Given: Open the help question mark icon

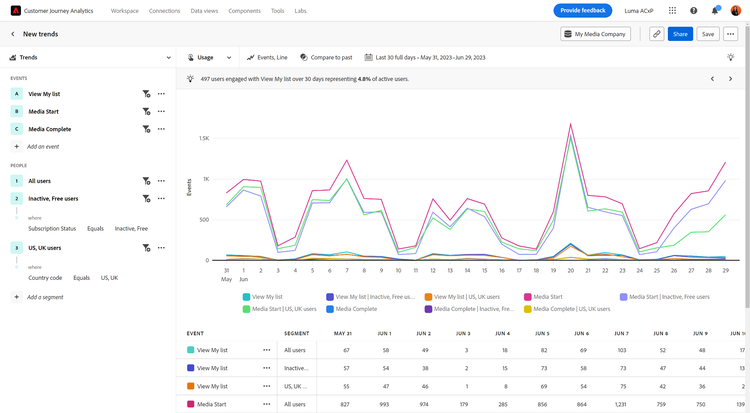Looking at the screenshot, I should coord(694,11).
